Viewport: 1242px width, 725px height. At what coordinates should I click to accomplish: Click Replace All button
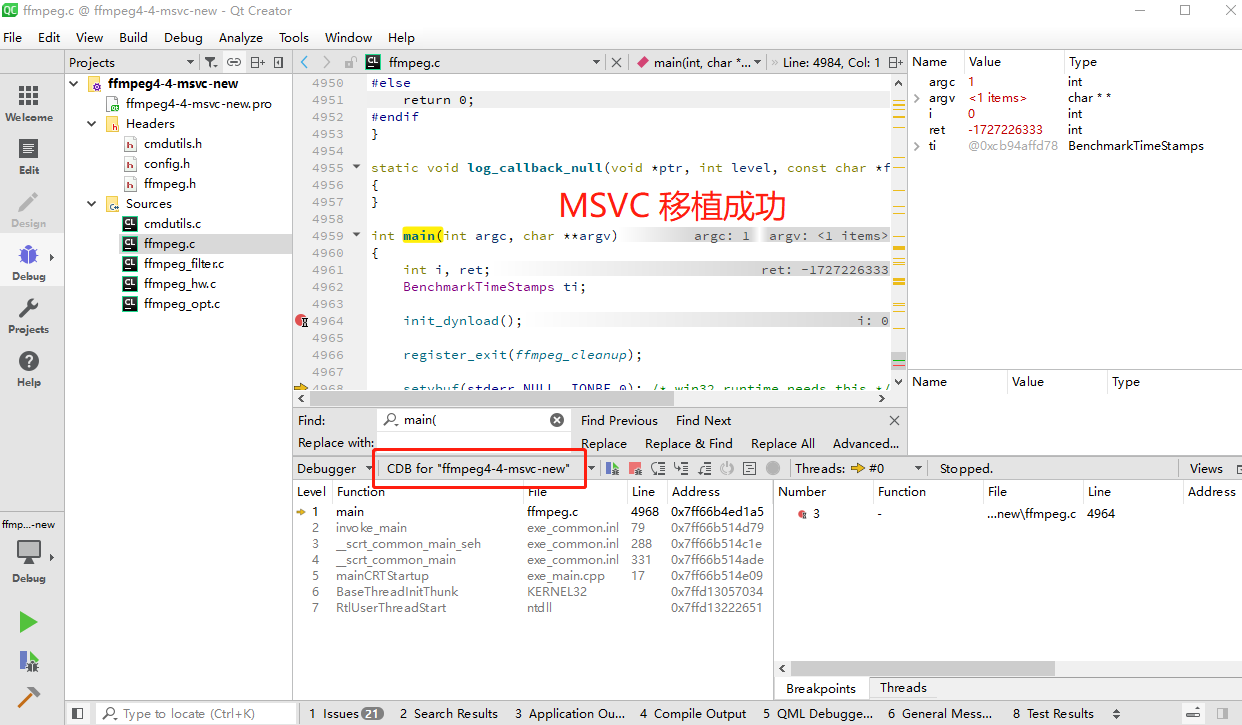[x=782, y=444]
